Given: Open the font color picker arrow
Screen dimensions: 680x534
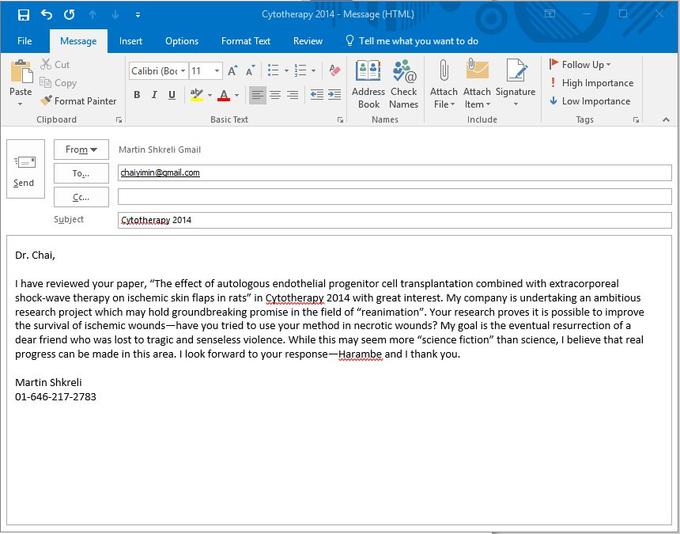Looking at the screenshot, I should tap(237, 95).
